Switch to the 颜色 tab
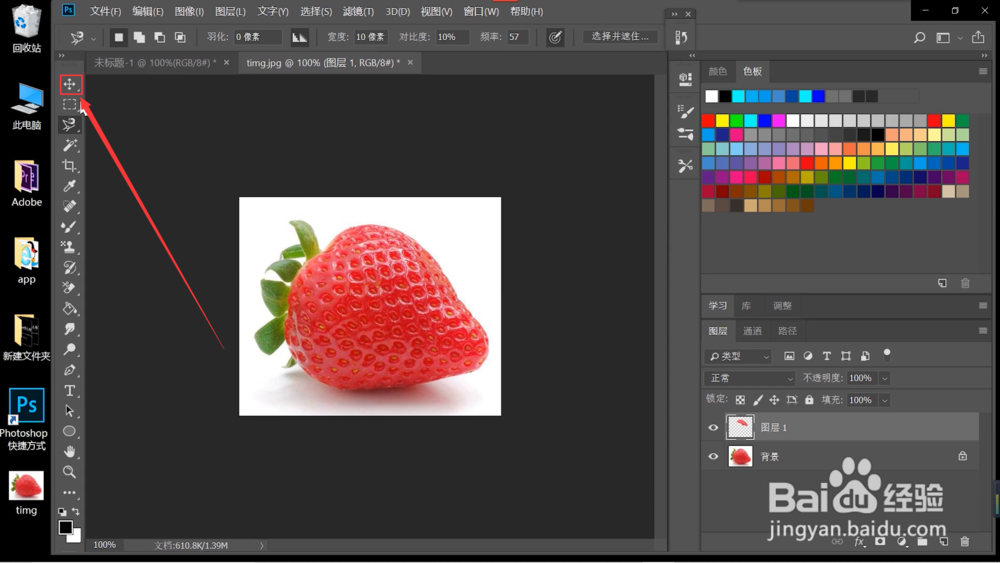 [717, 71]
